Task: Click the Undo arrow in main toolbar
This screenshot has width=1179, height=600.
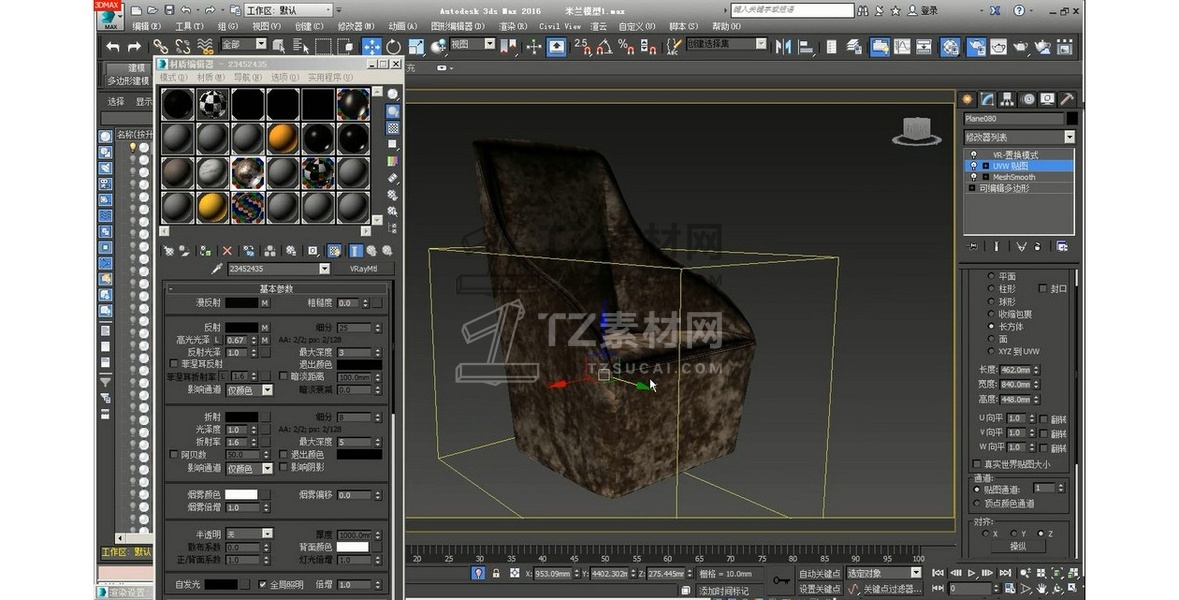Action: (113, 47)
